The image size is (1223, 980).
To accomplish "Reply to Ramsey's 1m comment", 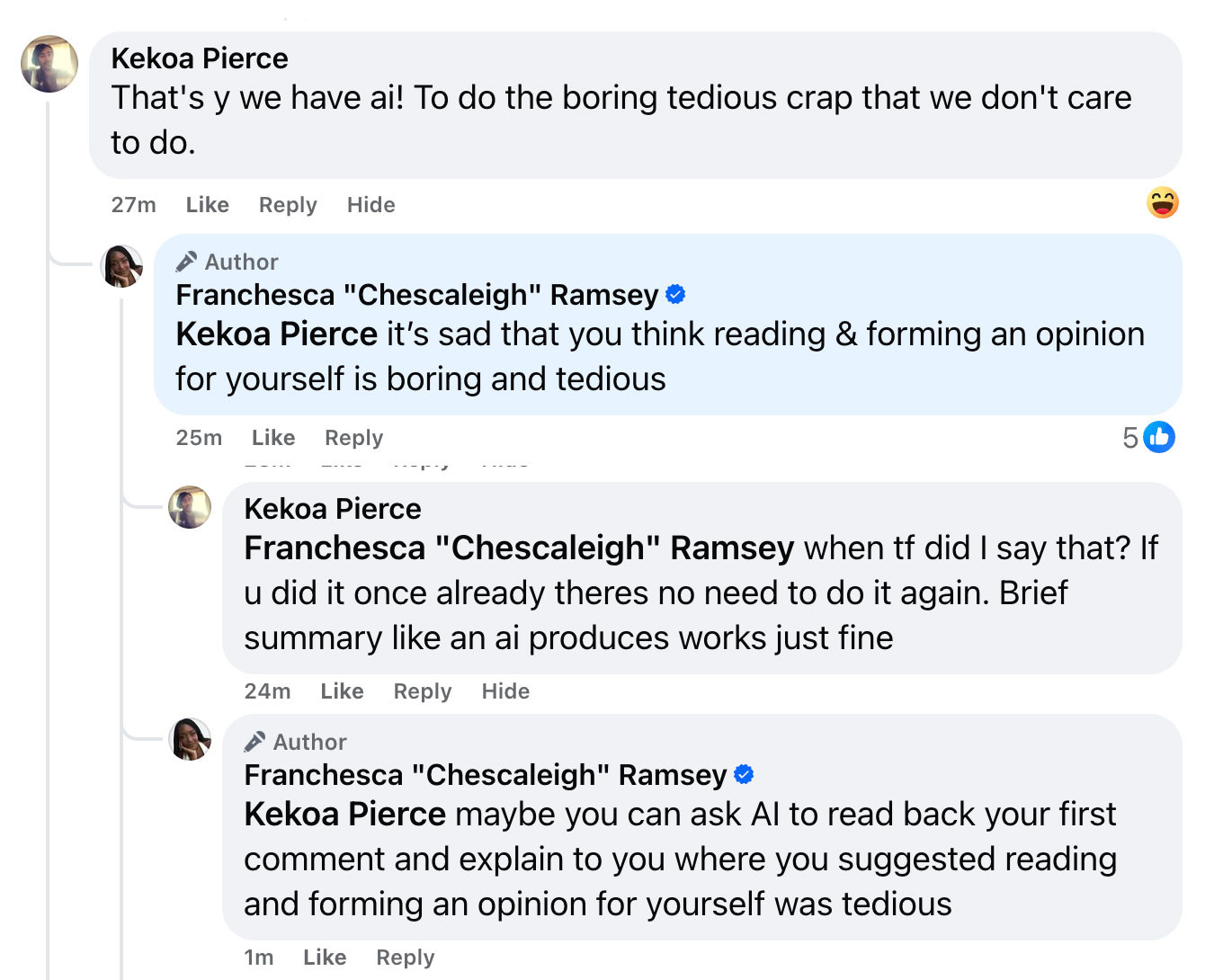I will [x=405, y=958].
